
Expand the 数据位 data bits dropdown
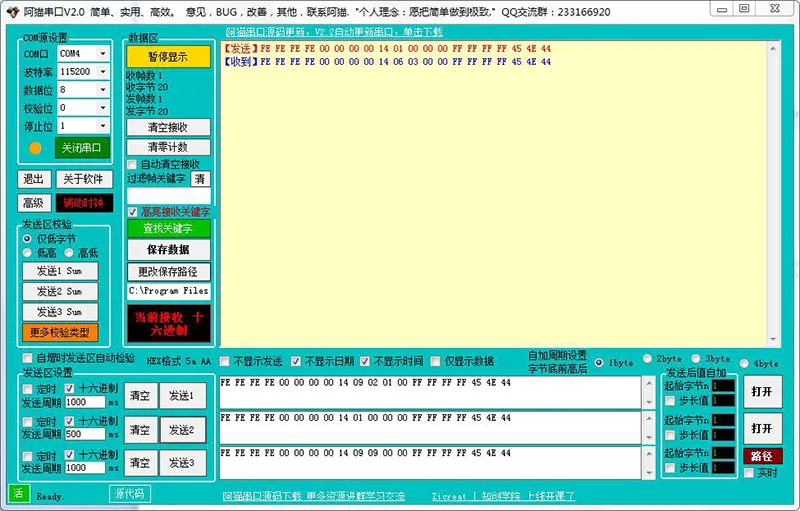click(x=103, y=90)
